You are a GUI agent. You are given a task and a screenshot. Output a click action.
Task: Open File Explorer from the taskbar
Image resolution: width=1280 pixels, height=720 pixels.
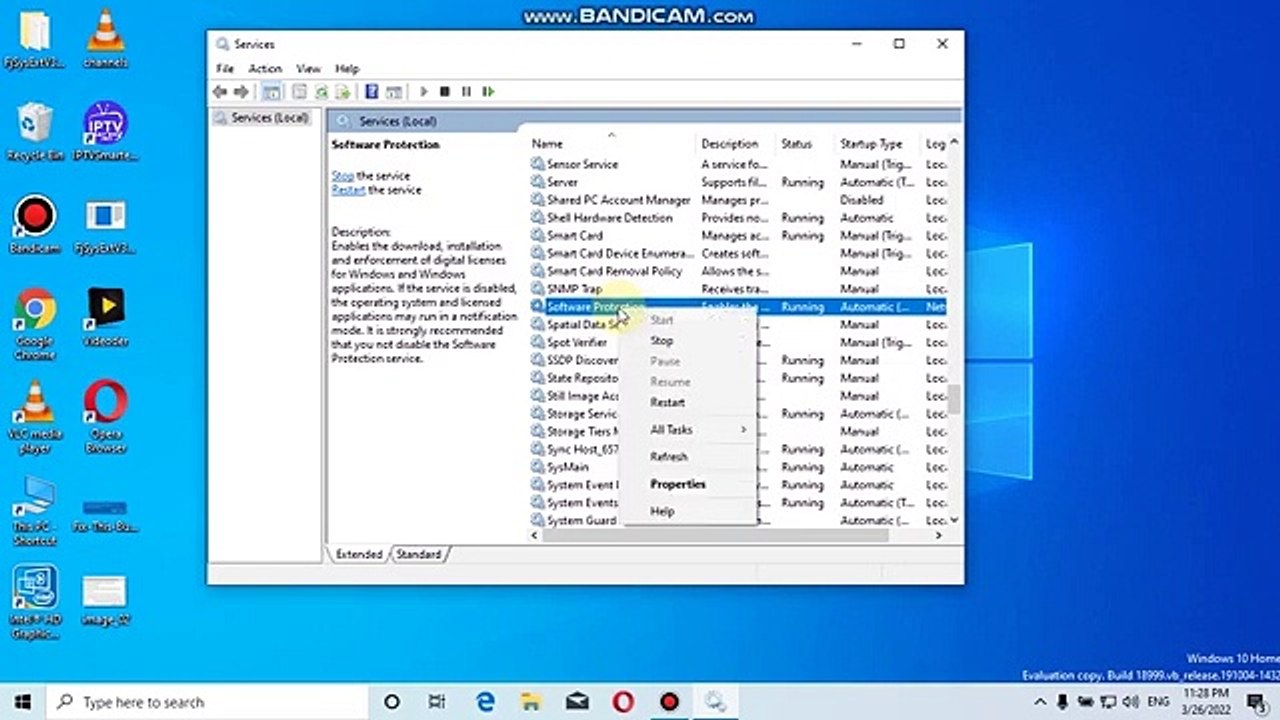[531, 702]
